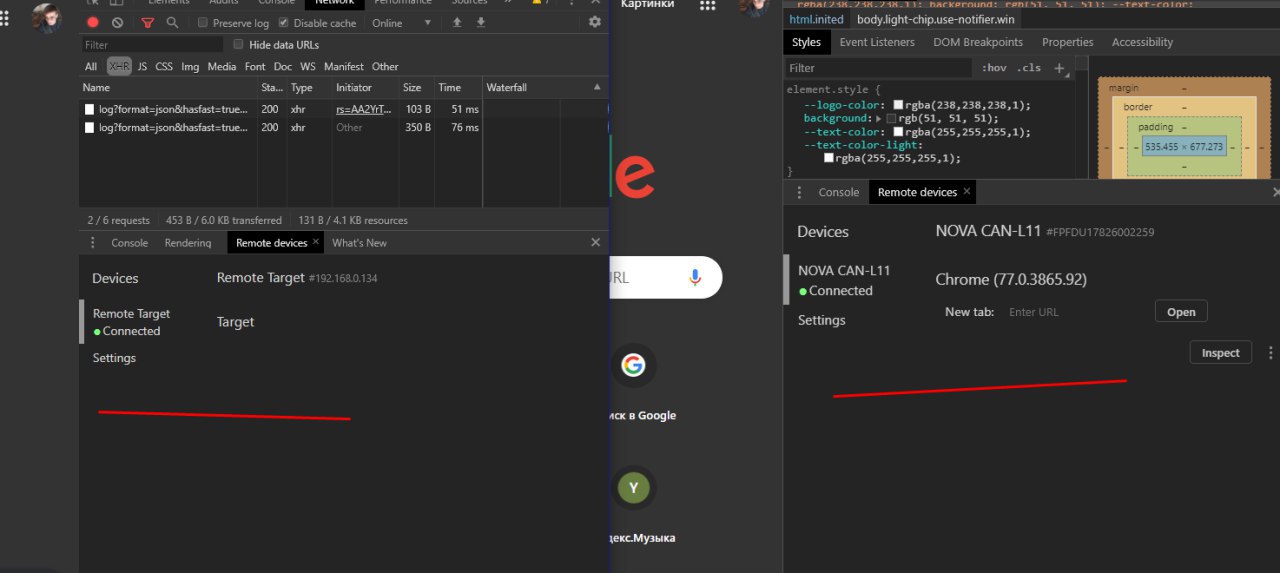The width and height of the screenshot is (1280, 573).
Task: Select the Remote Target device entry
Action: tap(132, 322)
